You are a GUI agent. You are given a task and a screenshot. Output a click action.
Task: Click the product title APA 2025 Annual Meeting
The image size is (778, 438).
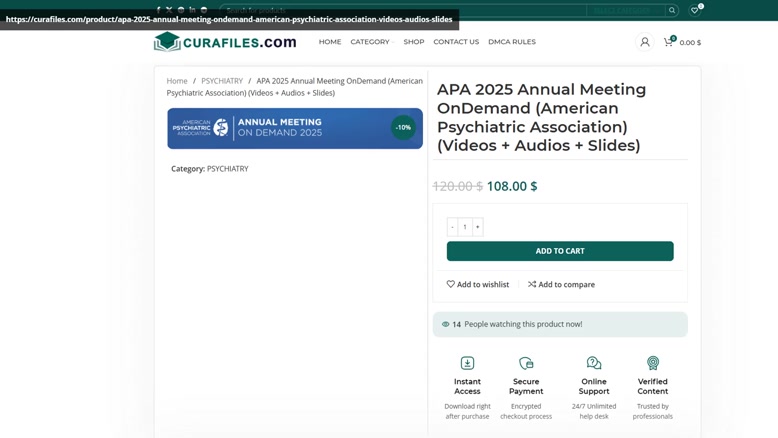(541, 118)
